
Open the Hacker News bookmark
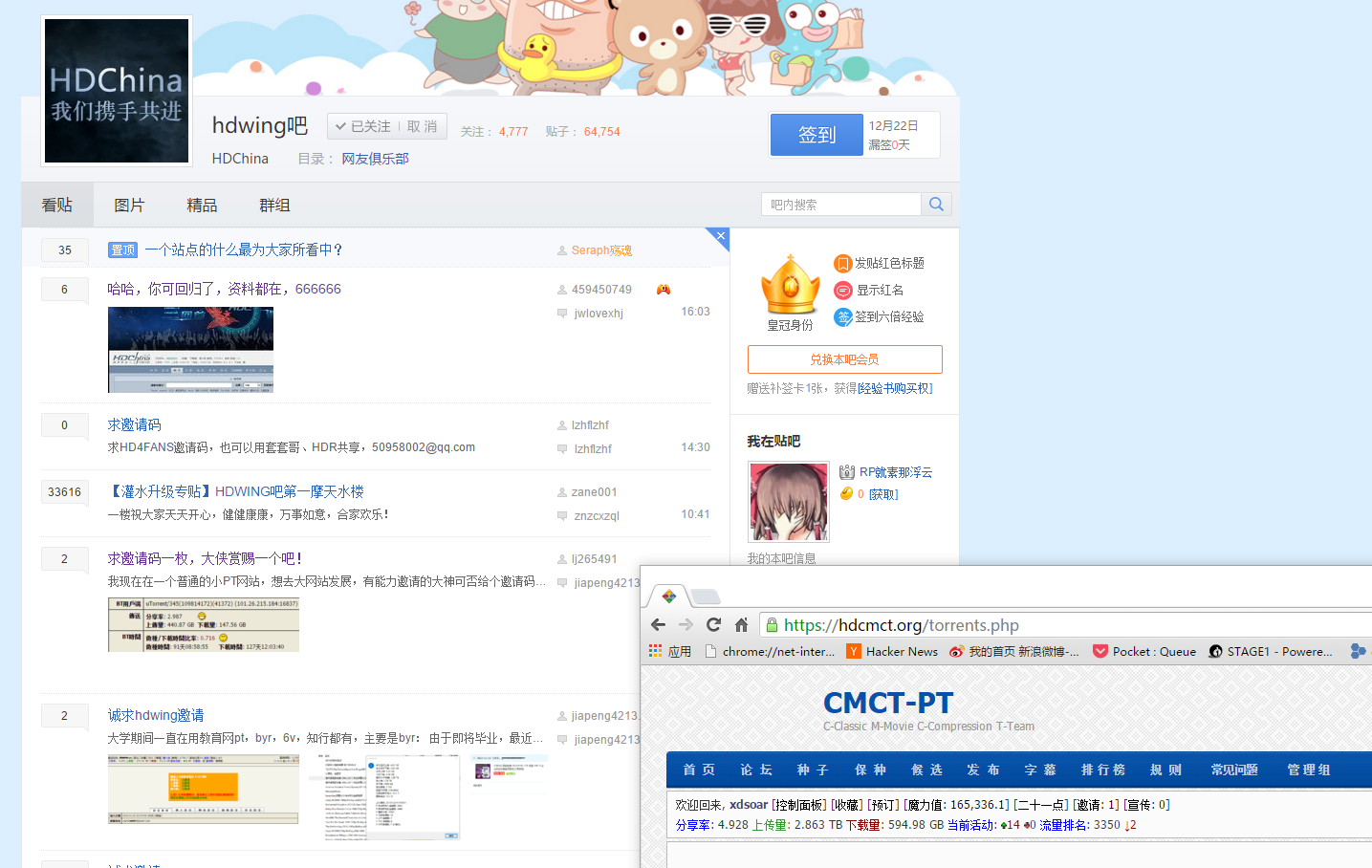click(x=892, y=651)
